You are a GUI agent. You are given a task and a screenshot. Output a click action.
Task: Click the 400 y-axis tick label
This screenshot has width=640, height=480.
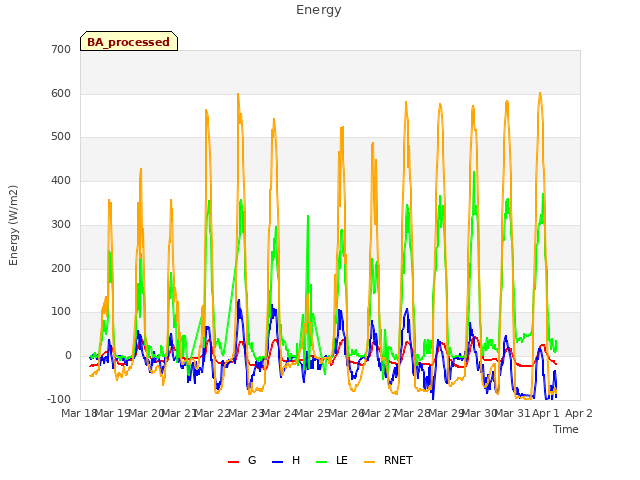(x=61, y=180)
